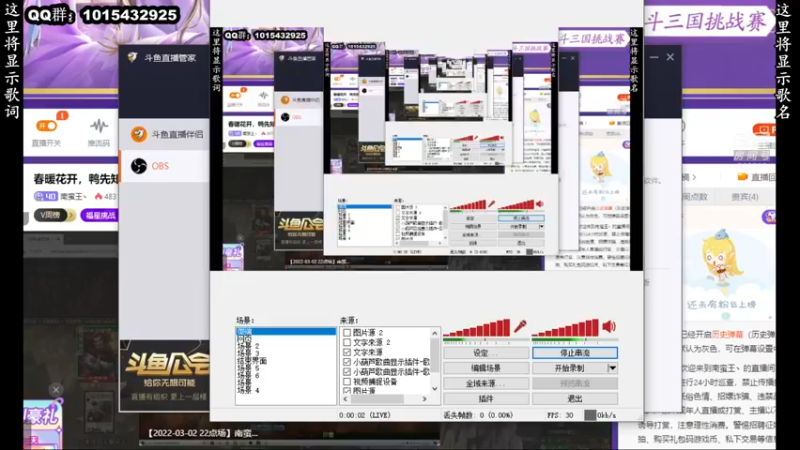Screen dimensions: 800x450
Task: Click the 丢失帧数 dropped frames status
Action: pyautogui.click(x=478, y=415)
